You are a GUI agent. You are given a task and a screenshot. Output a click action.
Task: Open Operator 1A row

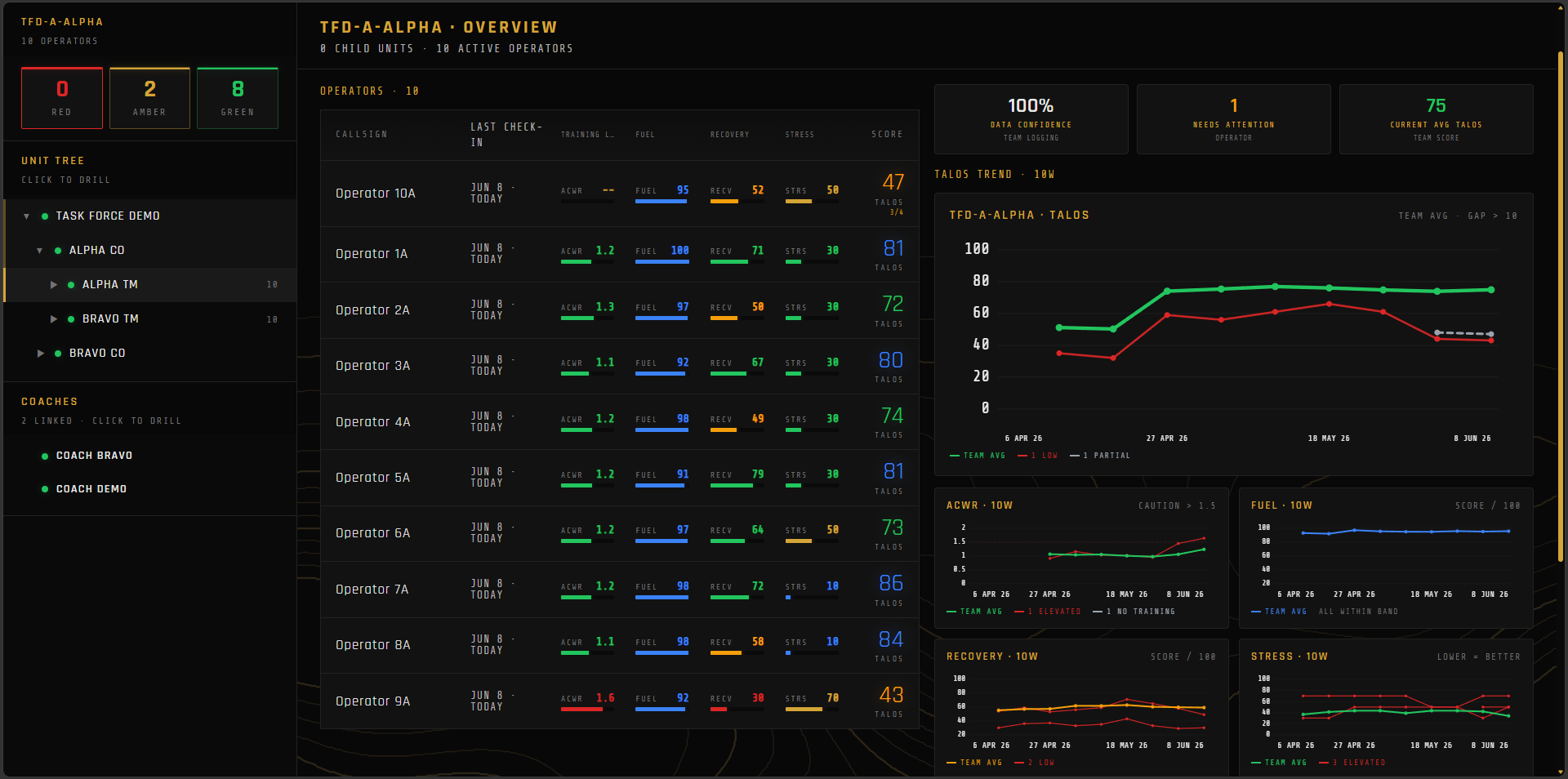[x=620, y=255]
